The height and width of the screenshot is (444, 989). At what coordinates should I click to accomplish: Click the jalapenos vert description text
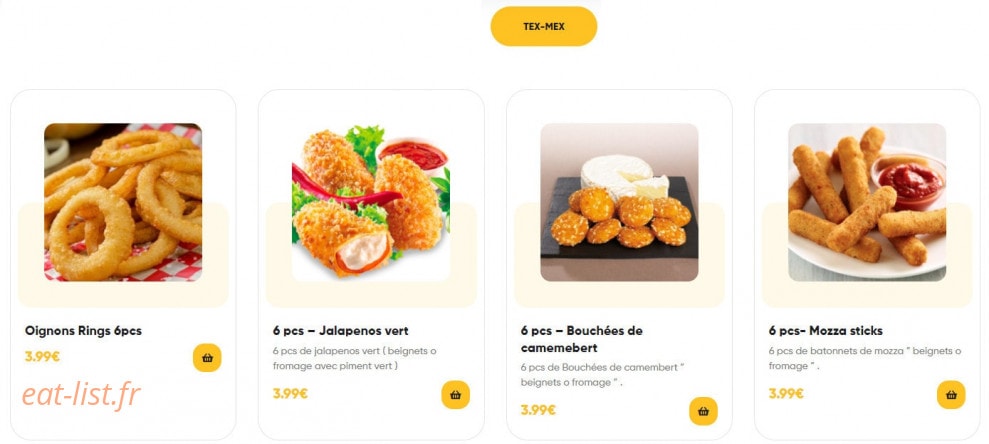(354, 358)
